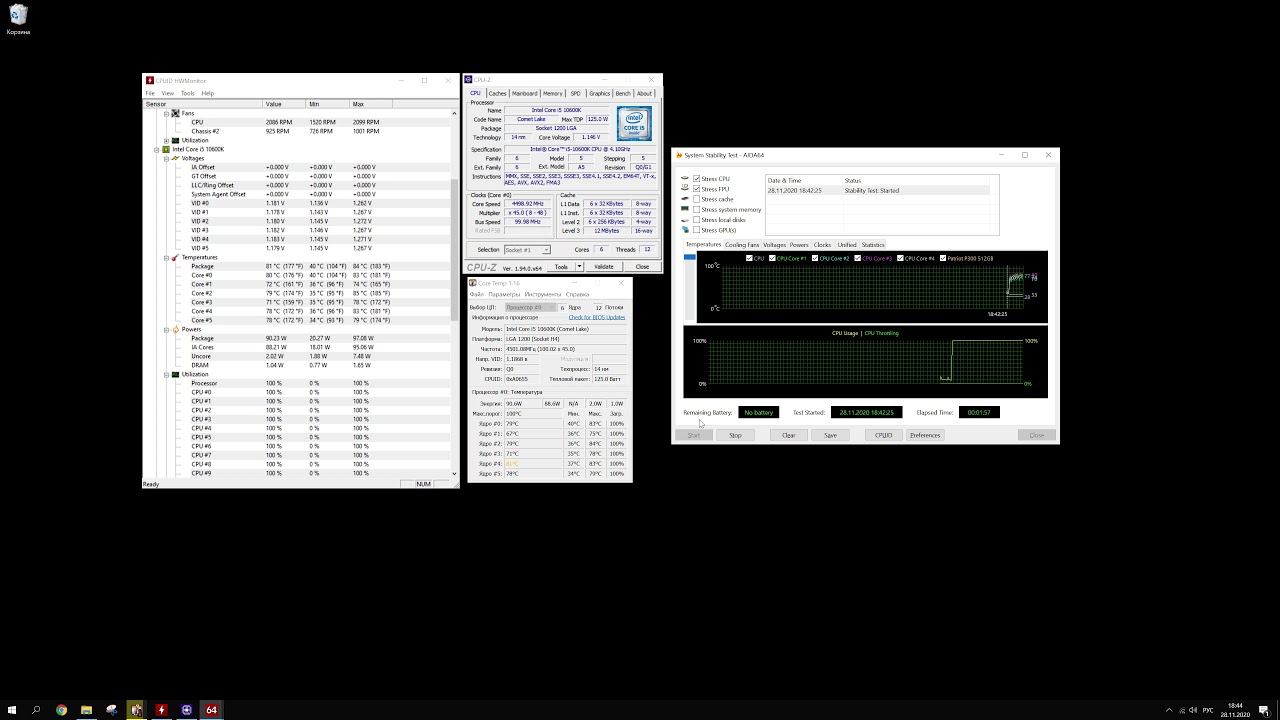Click the Powers flame icon in HWMonitor
The image size is (1280, 720).
175,329
